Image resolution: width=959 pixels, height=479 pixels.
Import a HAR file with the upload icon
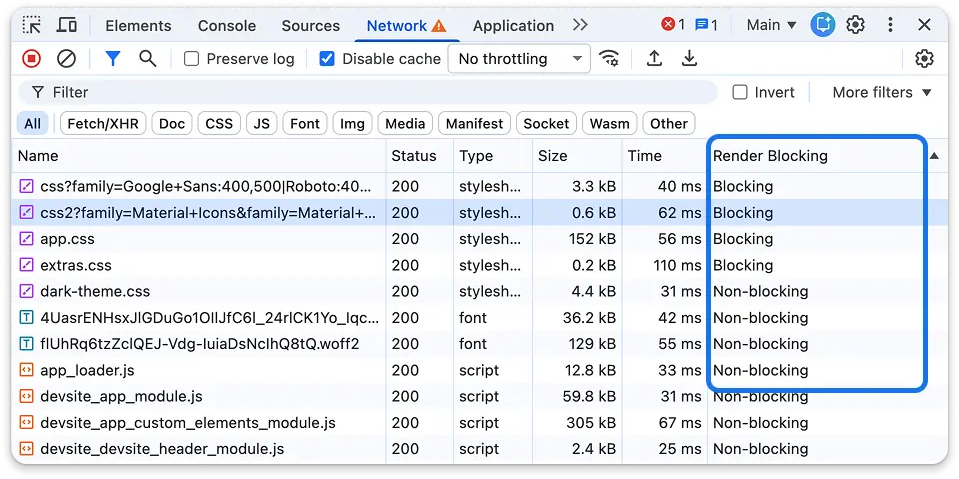coord(654,59)
